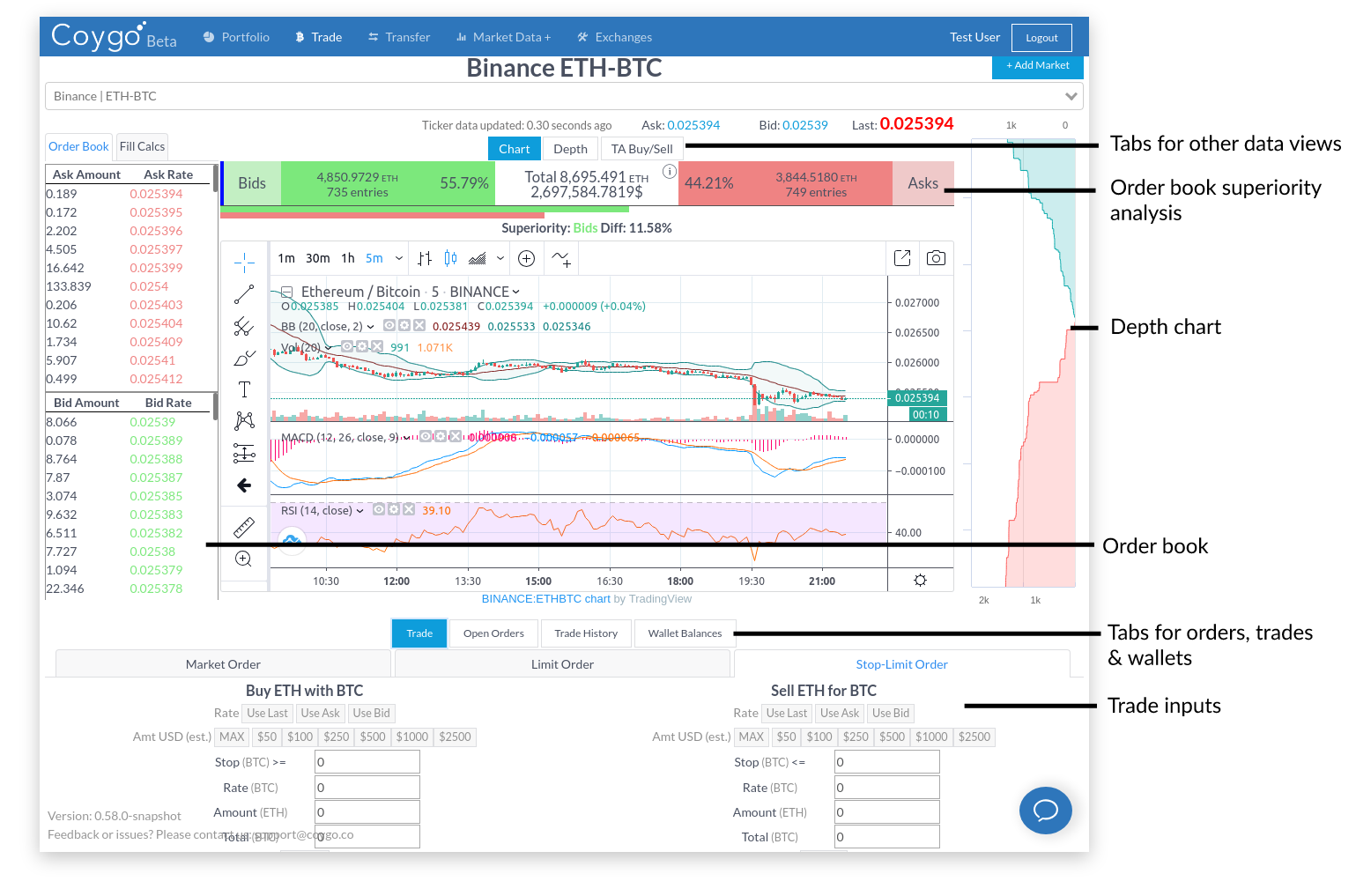Image resolution: width=1356 pixels, height=896 pixels.
Task: Expand the Ethereum / Bitcoin symbol dropdown
Action: [516, 292]
